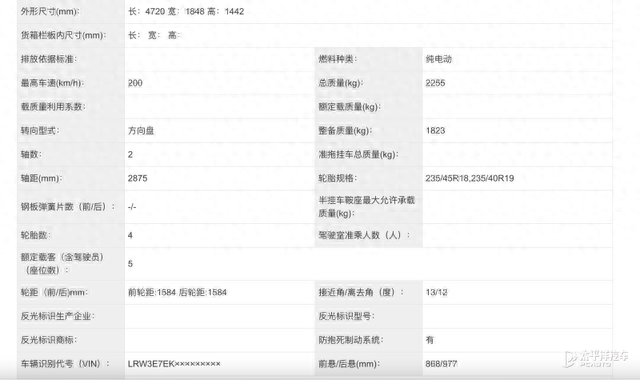Click the 防抱死制动系统 label
Viewport: 640px width, 380px height.
(x=351, y=340)
